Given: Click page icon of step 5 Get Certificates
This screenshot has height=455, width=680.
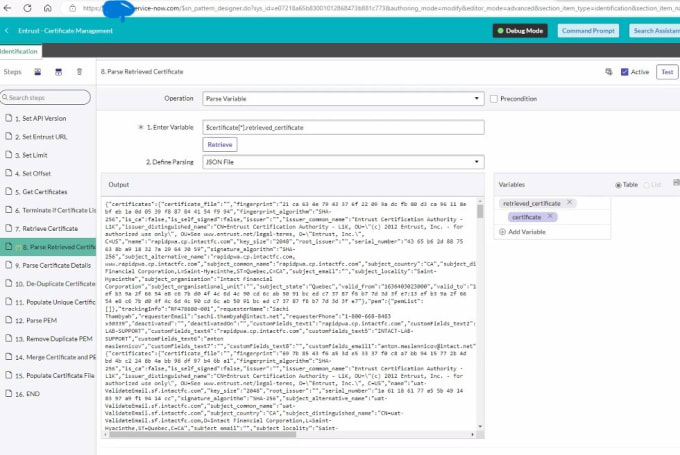Looking at the screenshot, I should (8, 191).
